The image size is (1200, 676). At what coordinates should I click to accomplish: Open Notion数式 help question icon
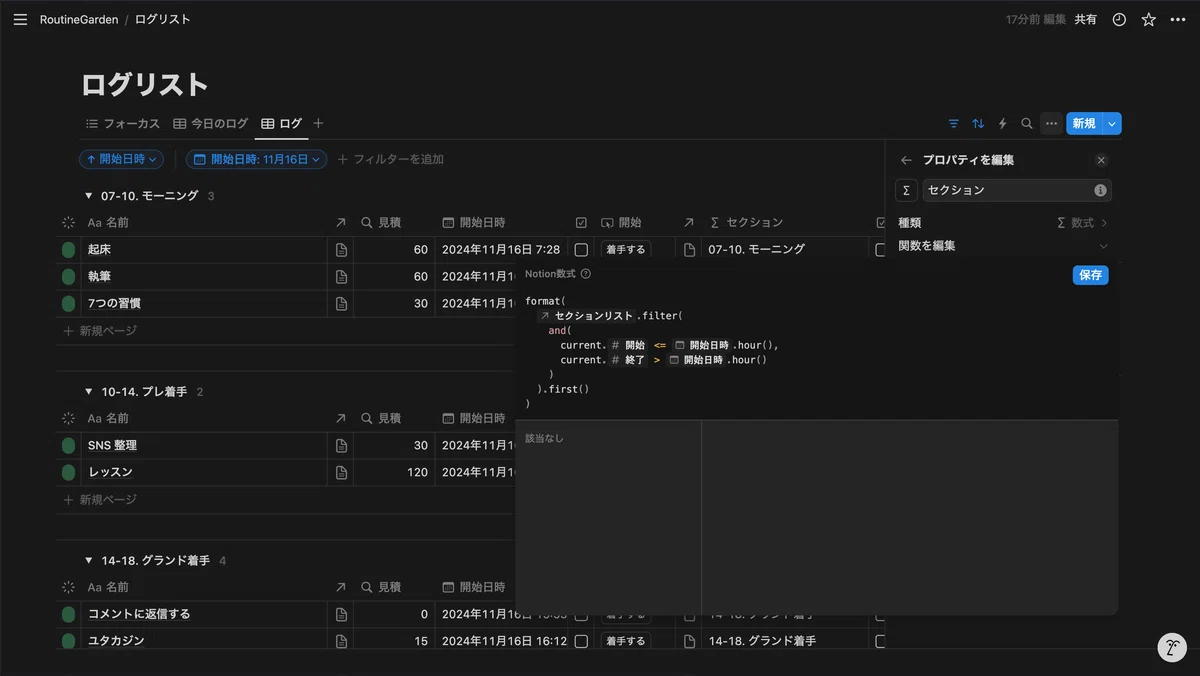click(x=586, y=274)
